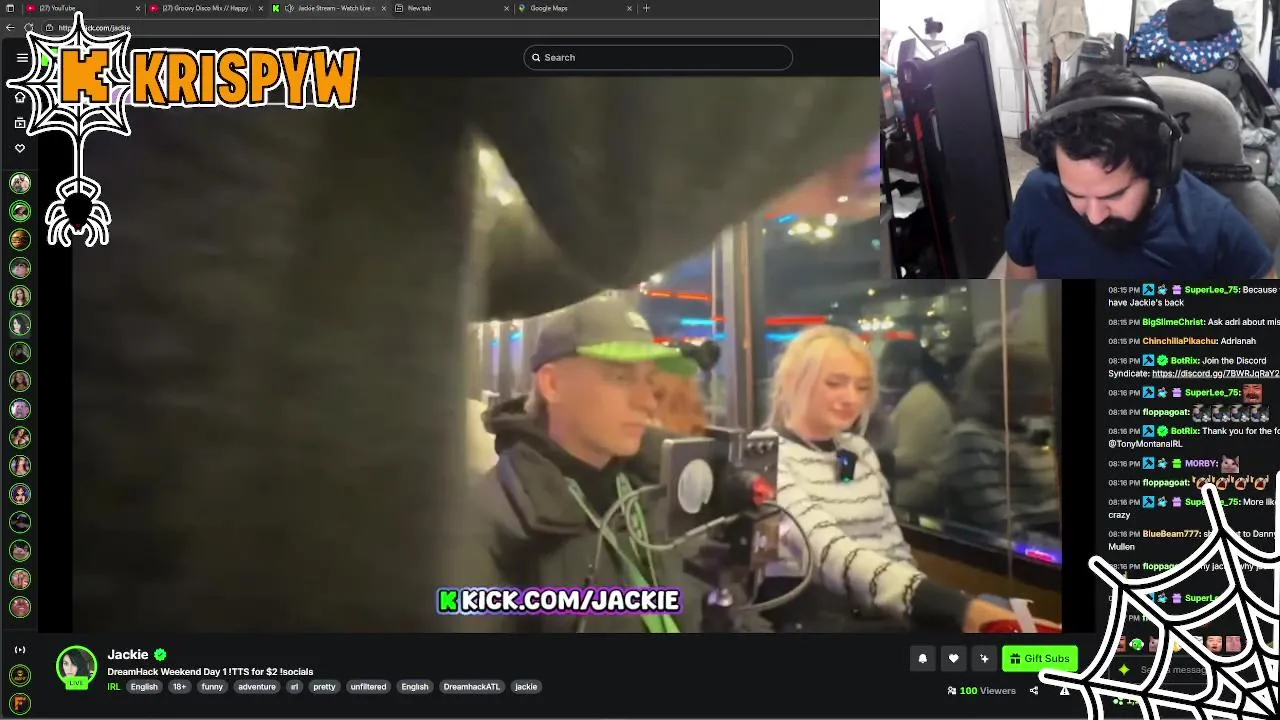Click BigSlimeChrist username in chat
This screenshot has height=720, width=1280.
tap(1173, 322)
